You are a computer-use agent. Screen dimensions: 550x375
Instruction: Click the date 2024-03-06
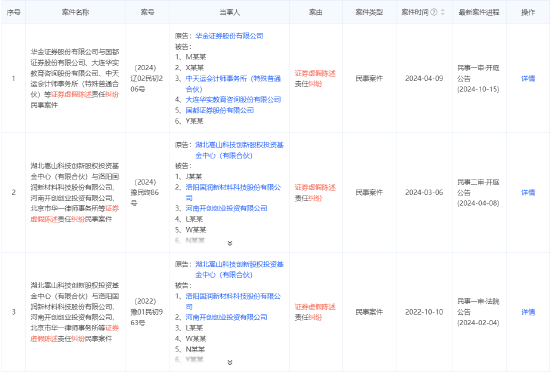[424, 193]
